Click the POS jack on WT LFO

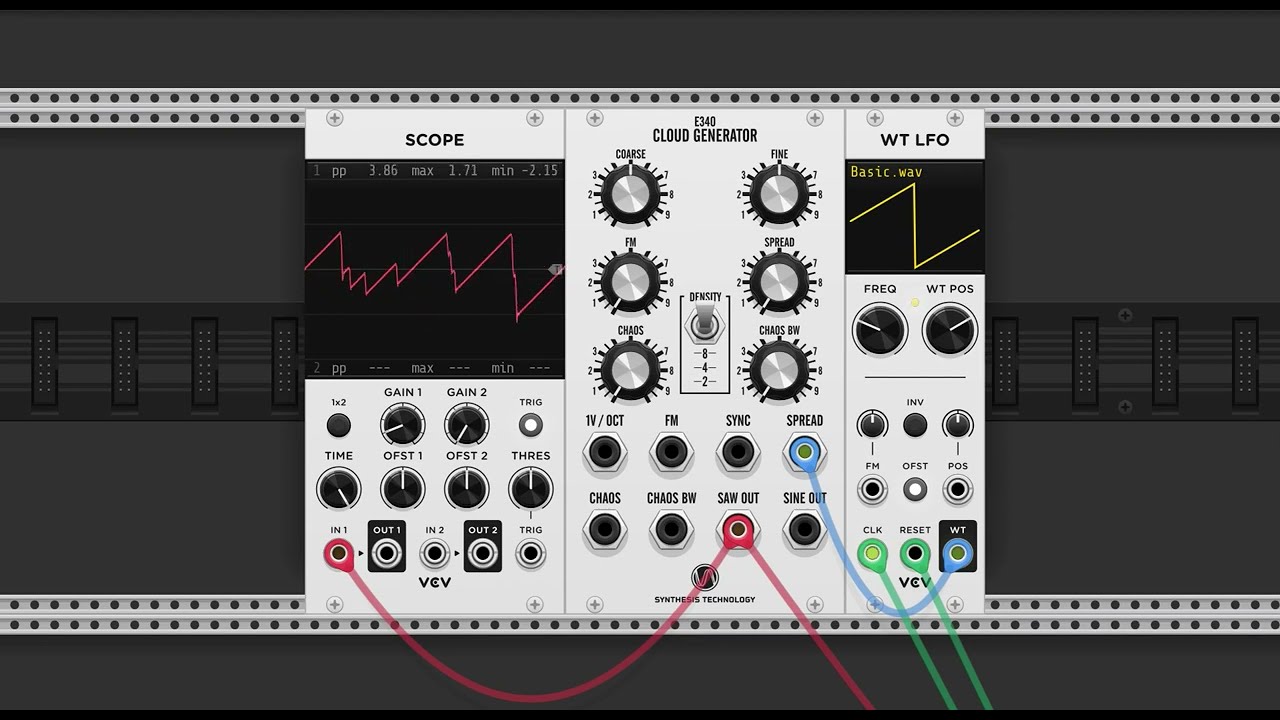(958, 490)
